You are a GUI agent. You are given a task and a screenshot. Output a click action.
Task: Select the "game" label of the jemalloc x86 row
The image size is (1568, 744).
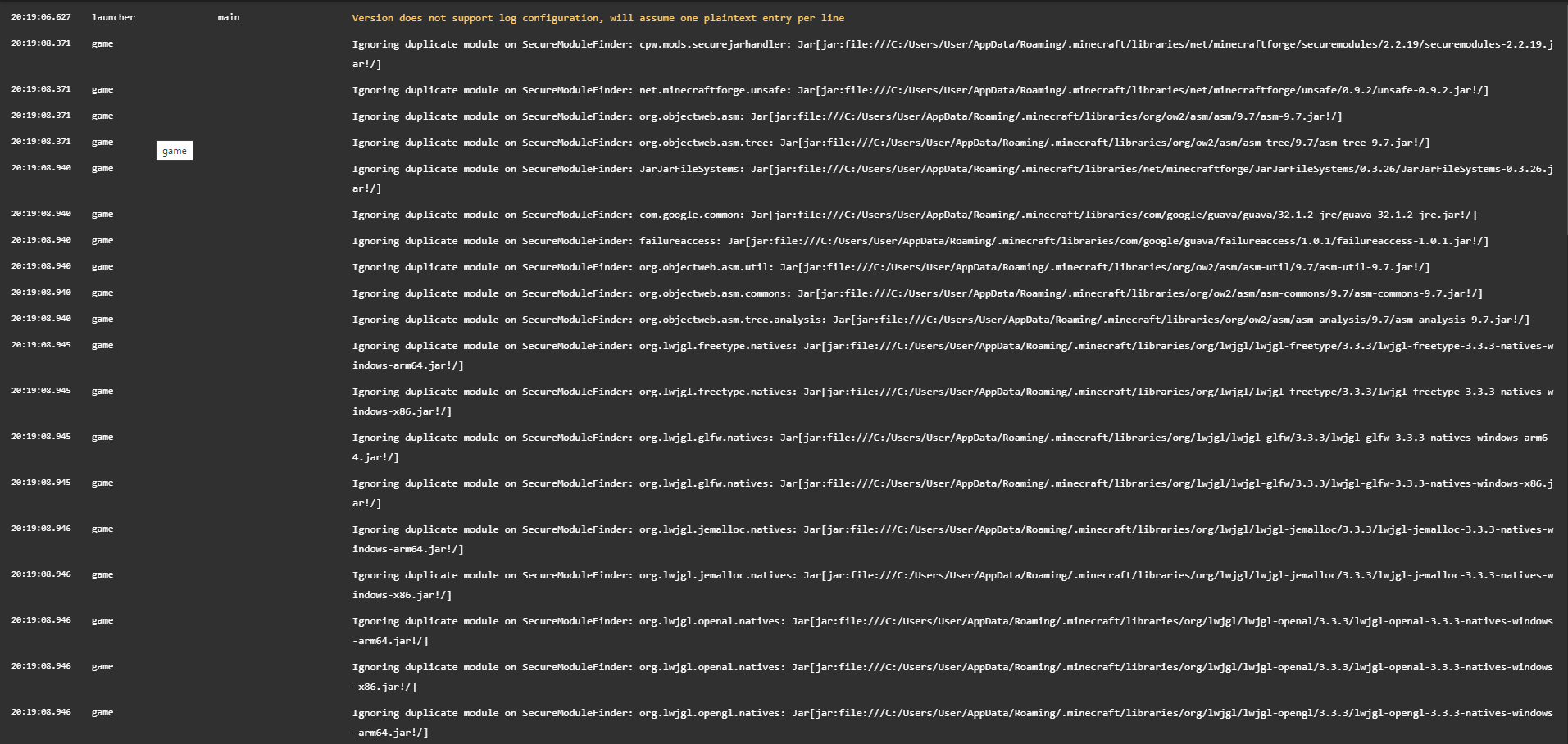[x=102, y=575]
